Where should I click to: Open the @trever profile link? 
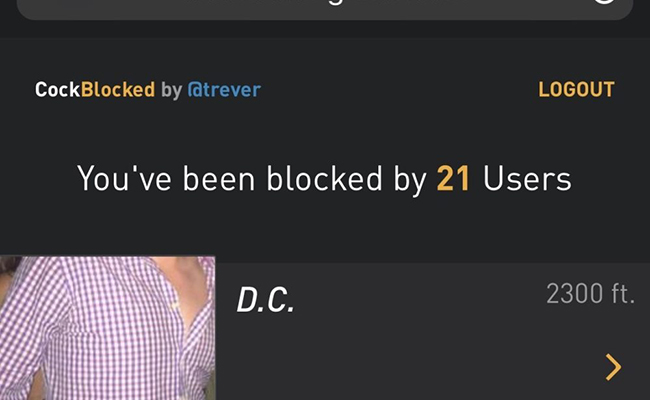[x=224, y=90]
